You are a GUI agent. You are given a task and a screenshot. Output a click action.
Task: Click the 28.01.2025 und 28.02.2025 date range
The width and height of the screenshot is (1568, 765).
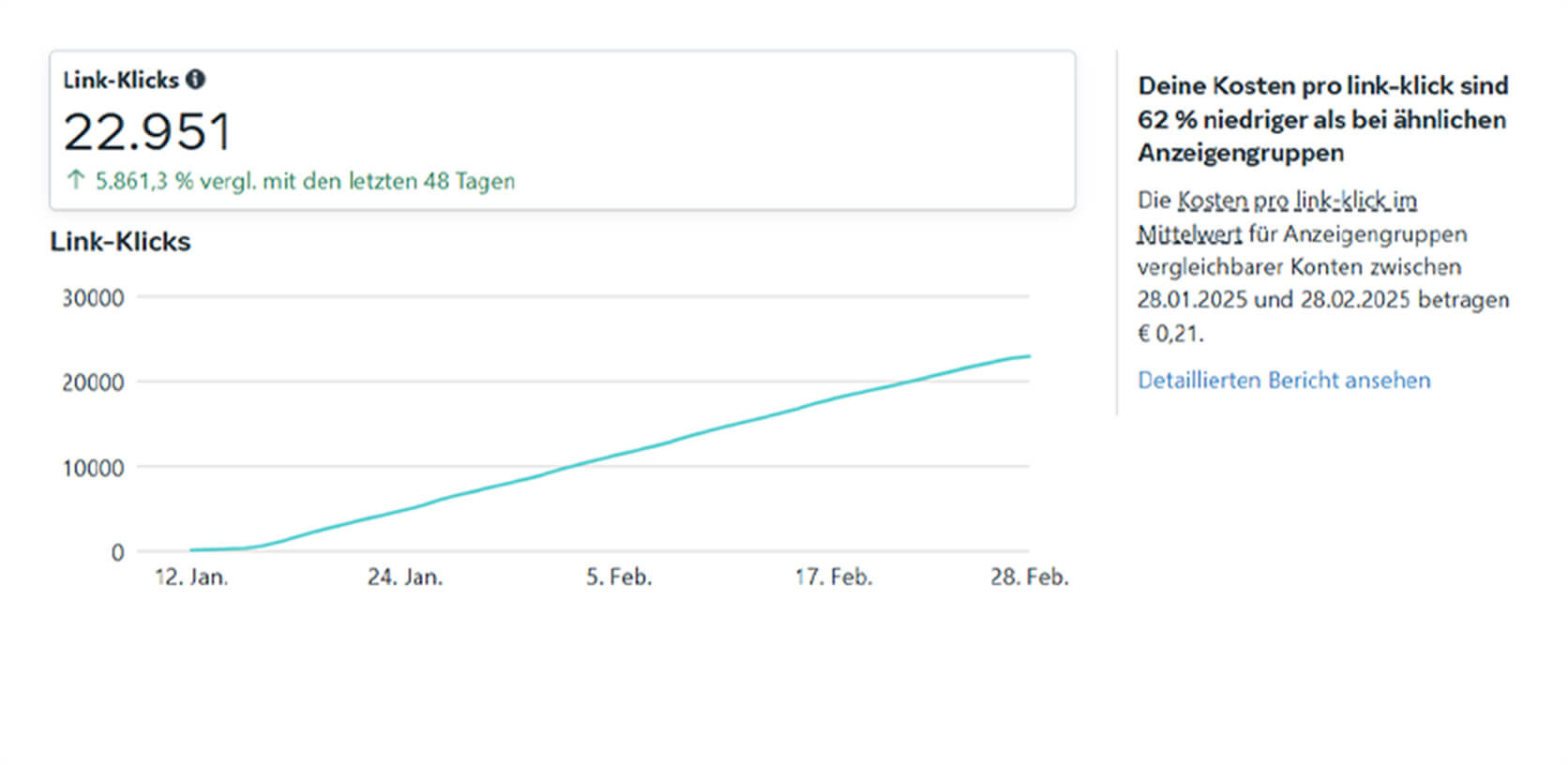pos(1274,300)
